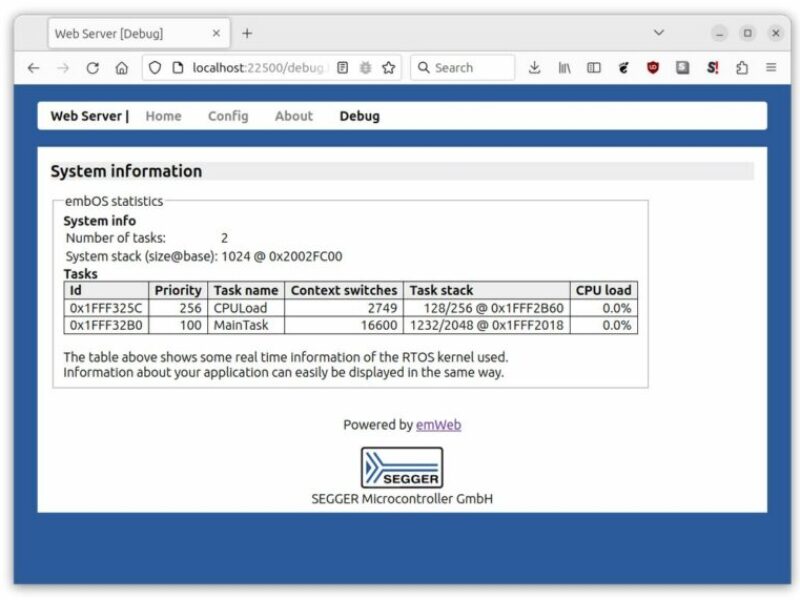Open the Sidebars toolbar icon
Viewport: 800px width, 600px height.
pos(594,67)
